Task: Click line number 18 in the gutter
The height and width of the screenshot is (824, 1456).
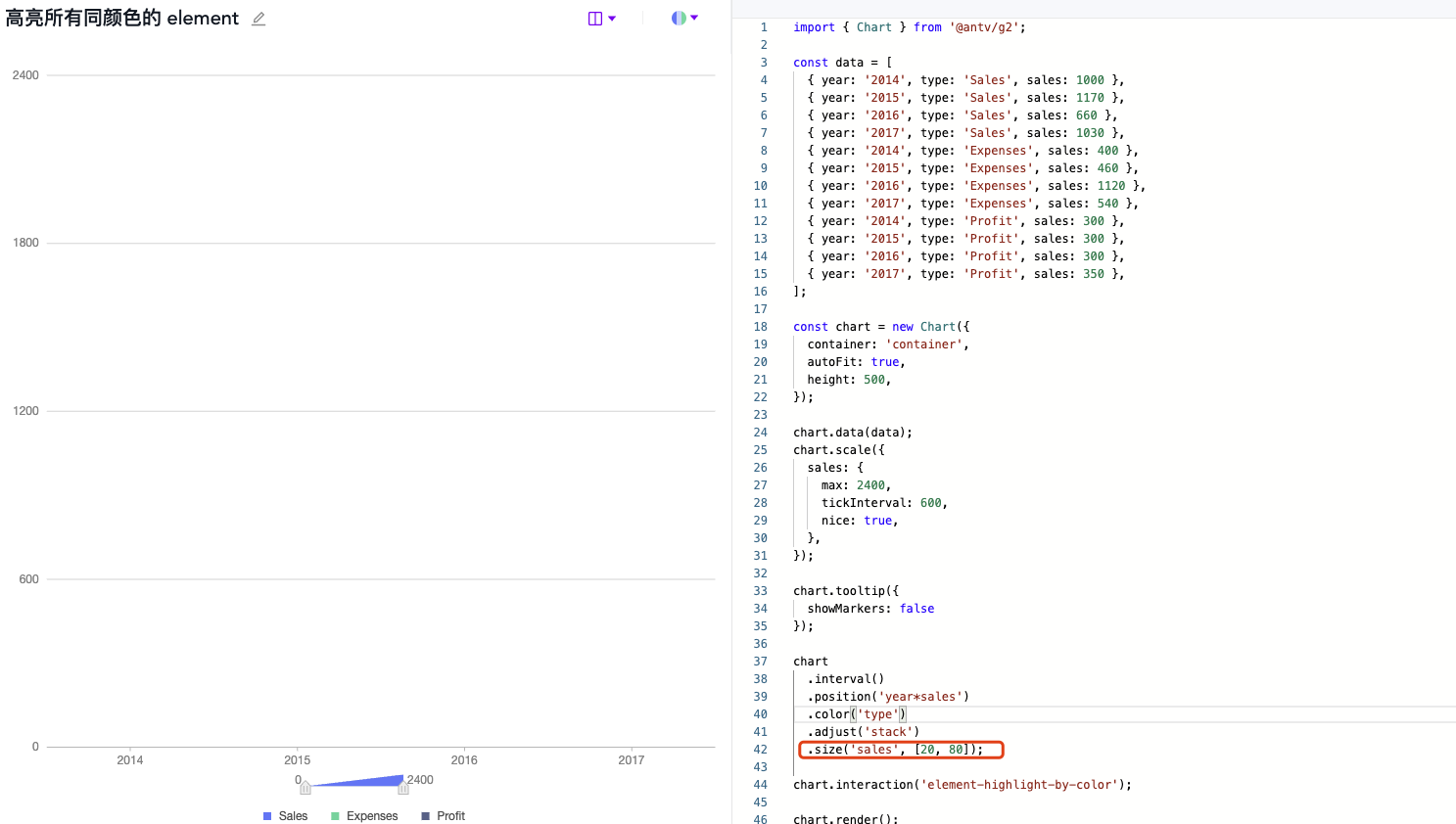Action: pyautogui.click(x=761, y=327)
